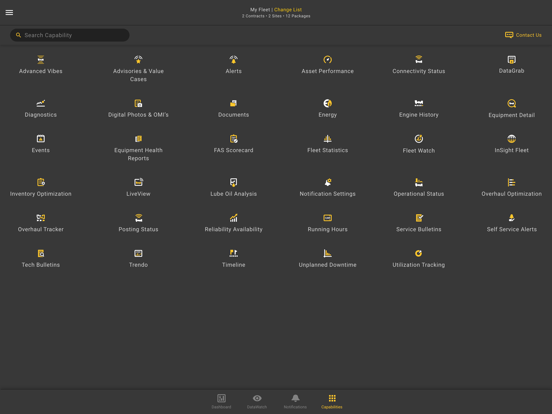The image size is (552, 414).
Task: Open the Timeline capability
Action: (233, 258)
